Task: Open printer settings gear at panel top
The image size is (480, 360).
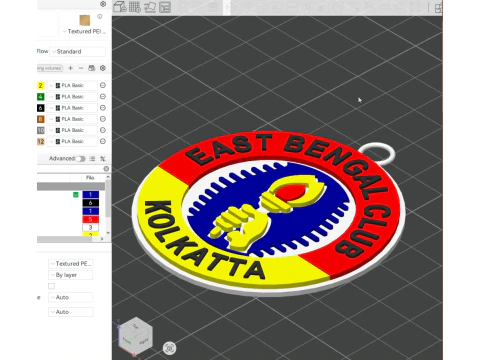Action: pyautogui.click(x=103, y=4)
